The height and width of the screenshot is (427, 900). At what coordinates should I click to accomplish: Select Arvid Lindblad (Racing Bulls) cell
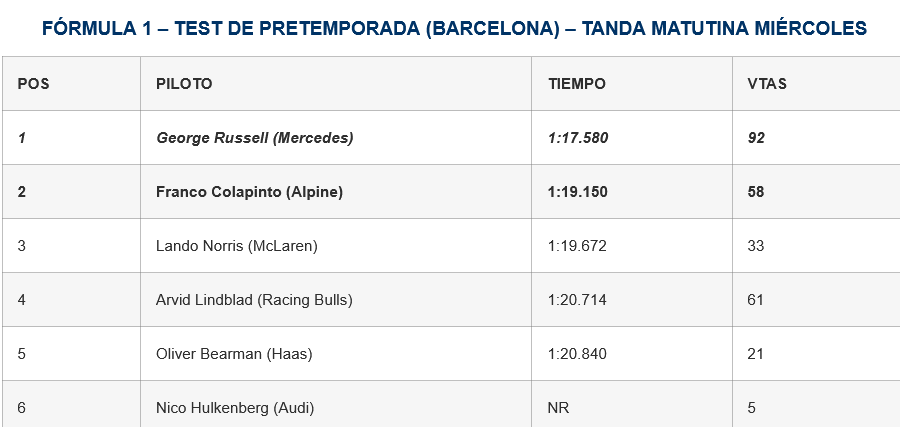pos(254,300)
